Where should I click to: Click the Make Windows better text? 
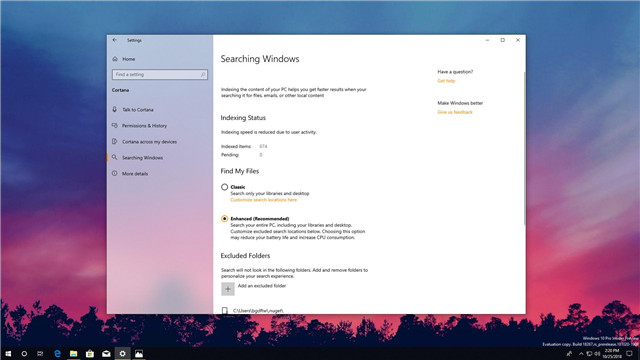coord(460,103)
